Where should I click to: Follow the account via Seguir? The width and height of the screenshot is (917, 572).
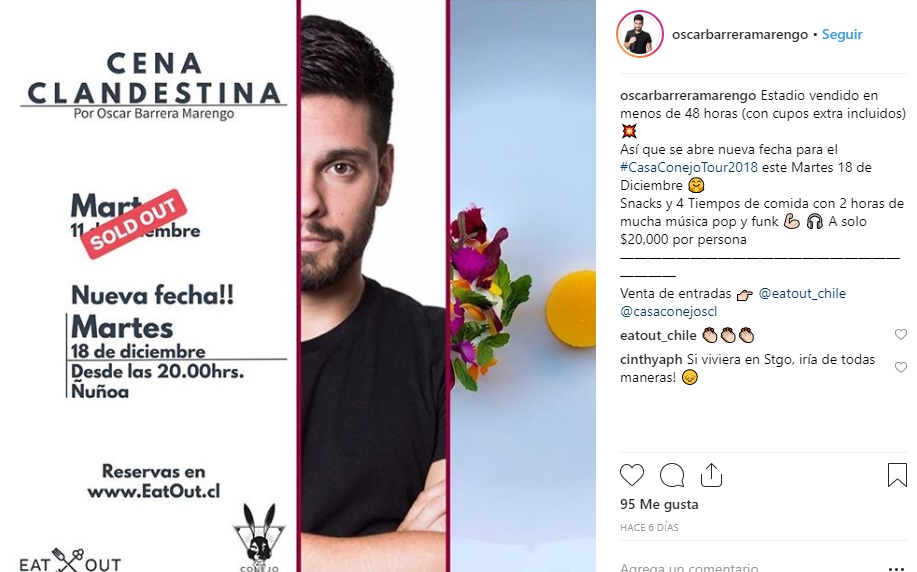(x=842, y=35)
